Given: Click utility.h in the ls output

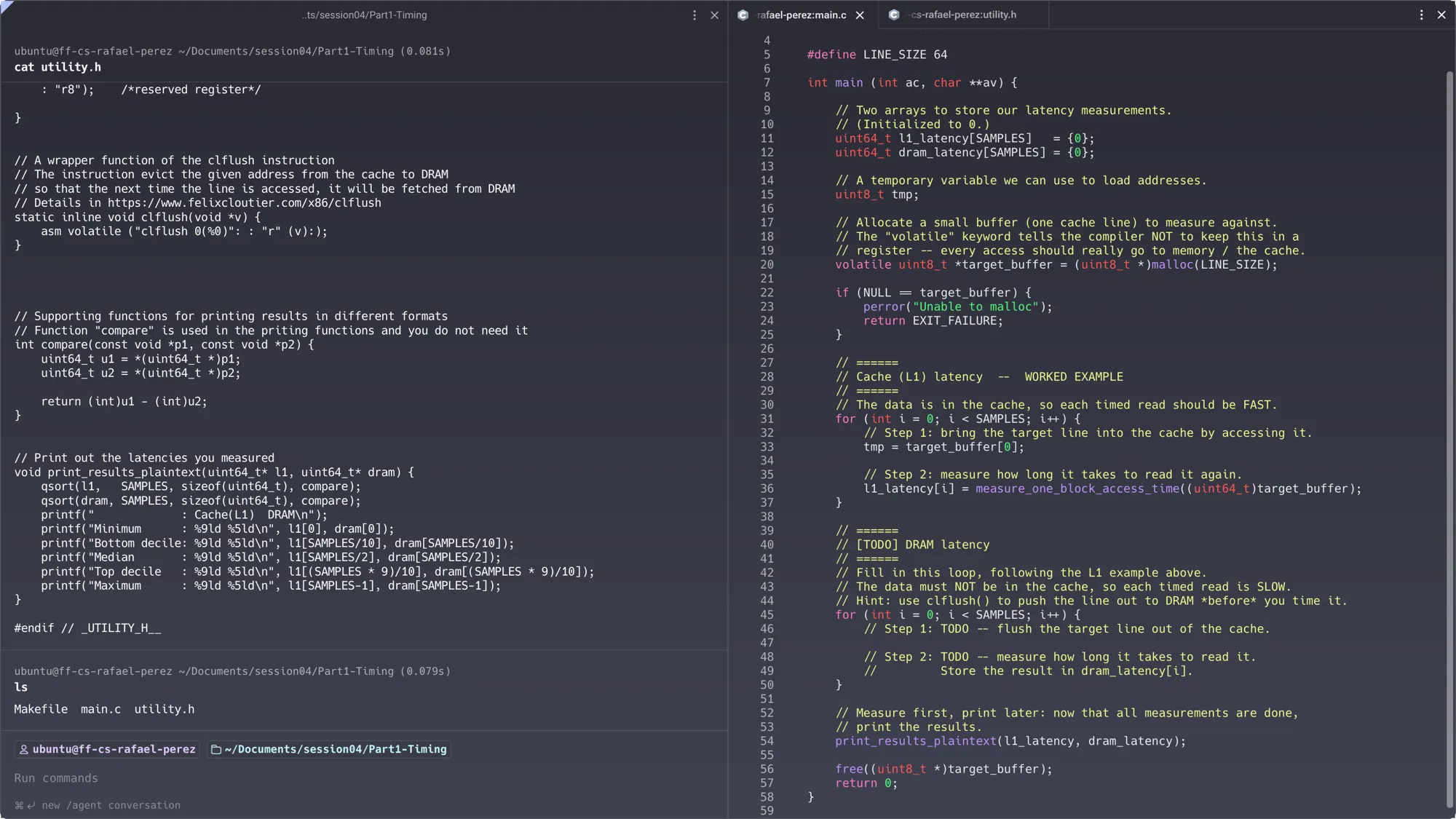Looking at the screenshot, I should pos(164,709).
